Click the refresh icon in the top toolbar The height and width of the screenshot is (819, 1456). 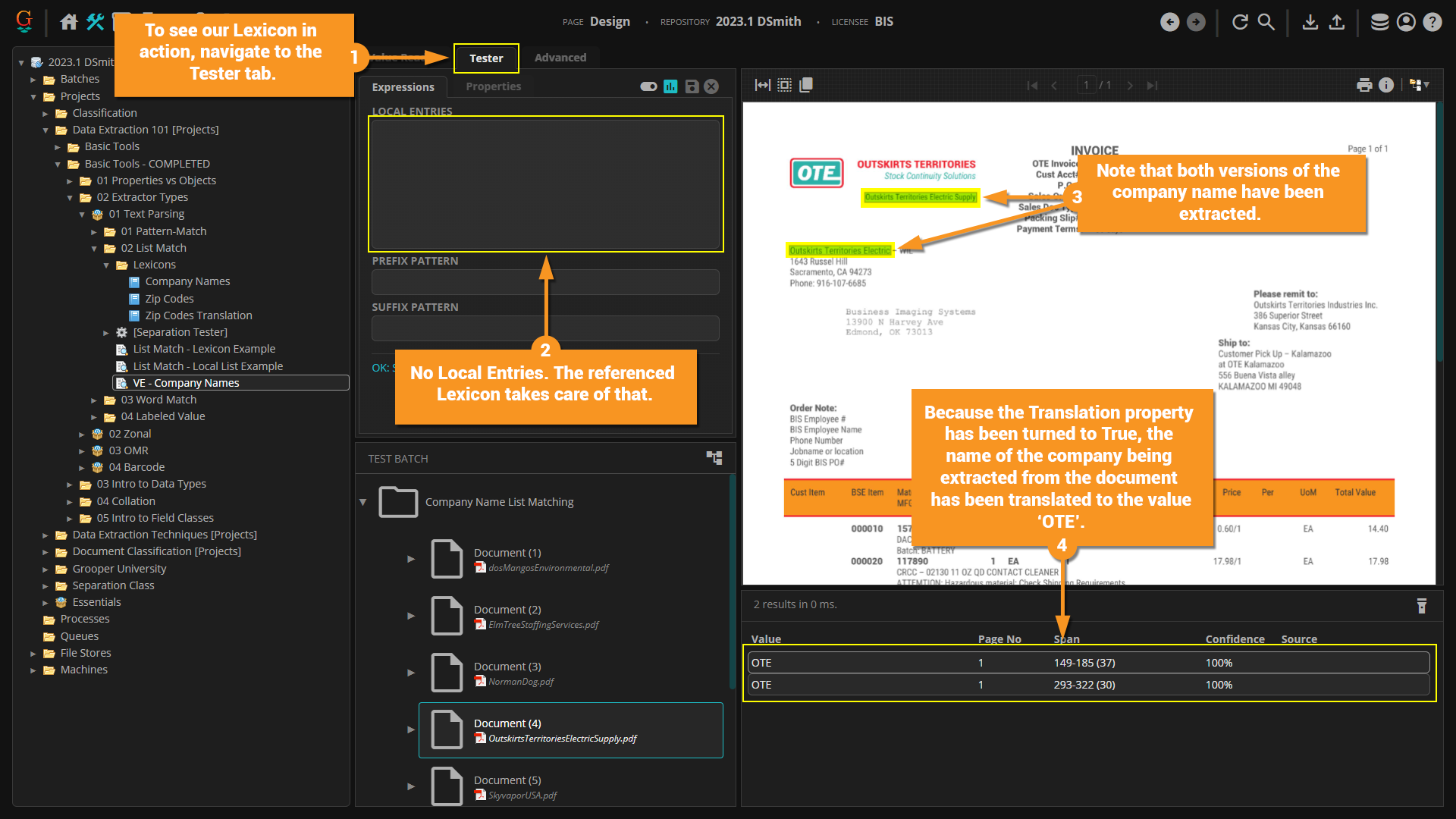(1240, 22)
